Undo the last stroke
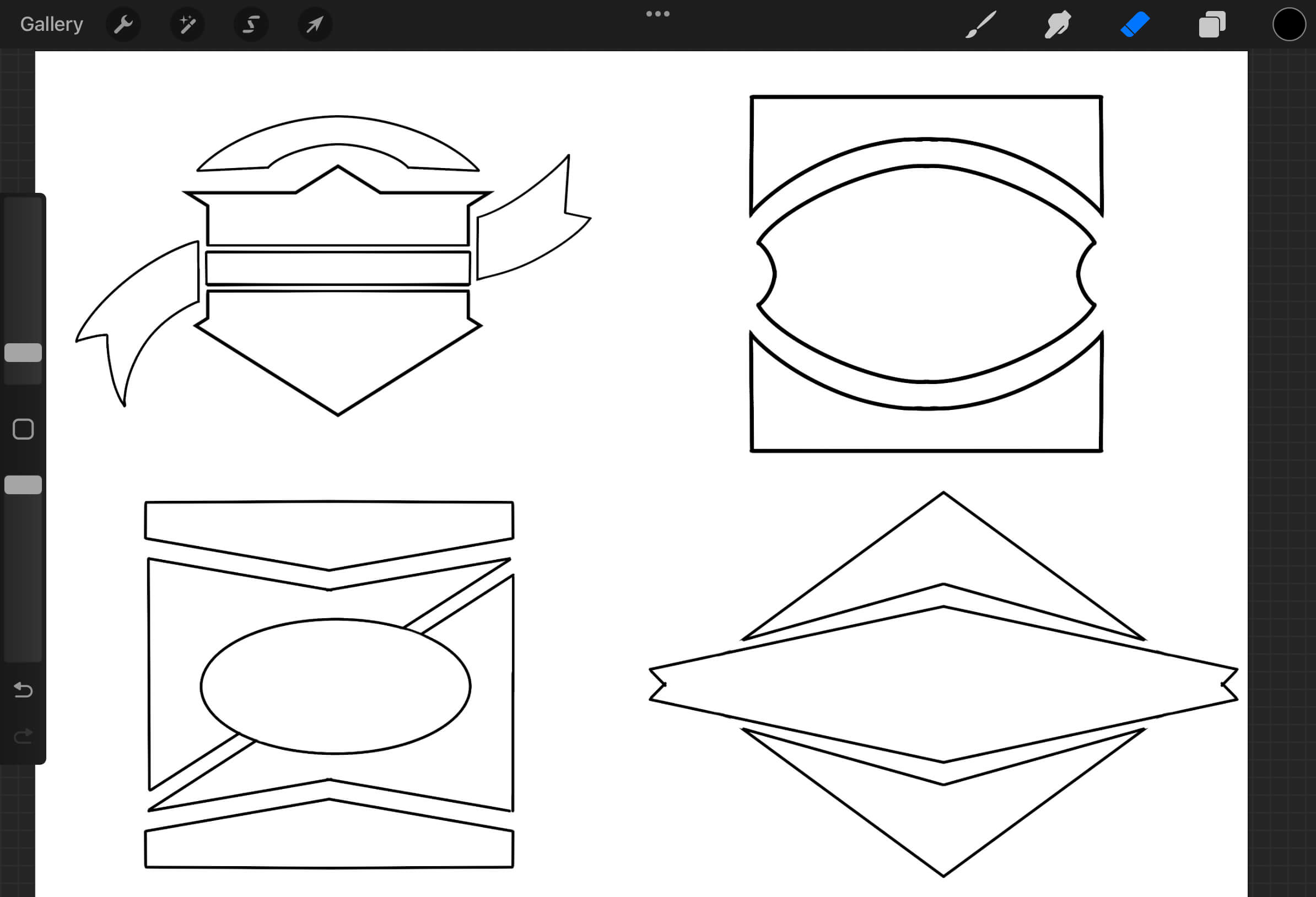Viewport: 1316px width, 897px height. click(23, 690)
